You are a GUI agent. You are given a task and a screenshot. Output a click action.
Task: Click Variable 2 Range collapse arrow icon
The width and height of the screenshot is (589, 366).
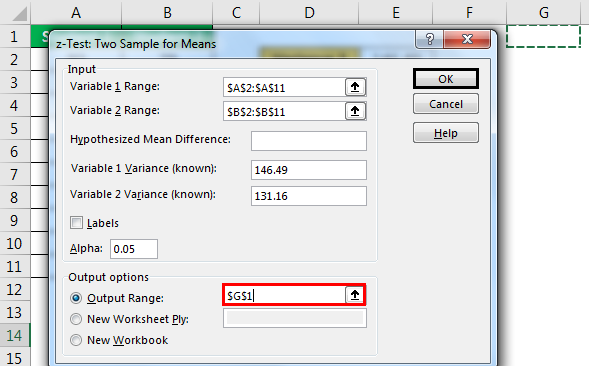pyautogui.click(x=355, y=111)
